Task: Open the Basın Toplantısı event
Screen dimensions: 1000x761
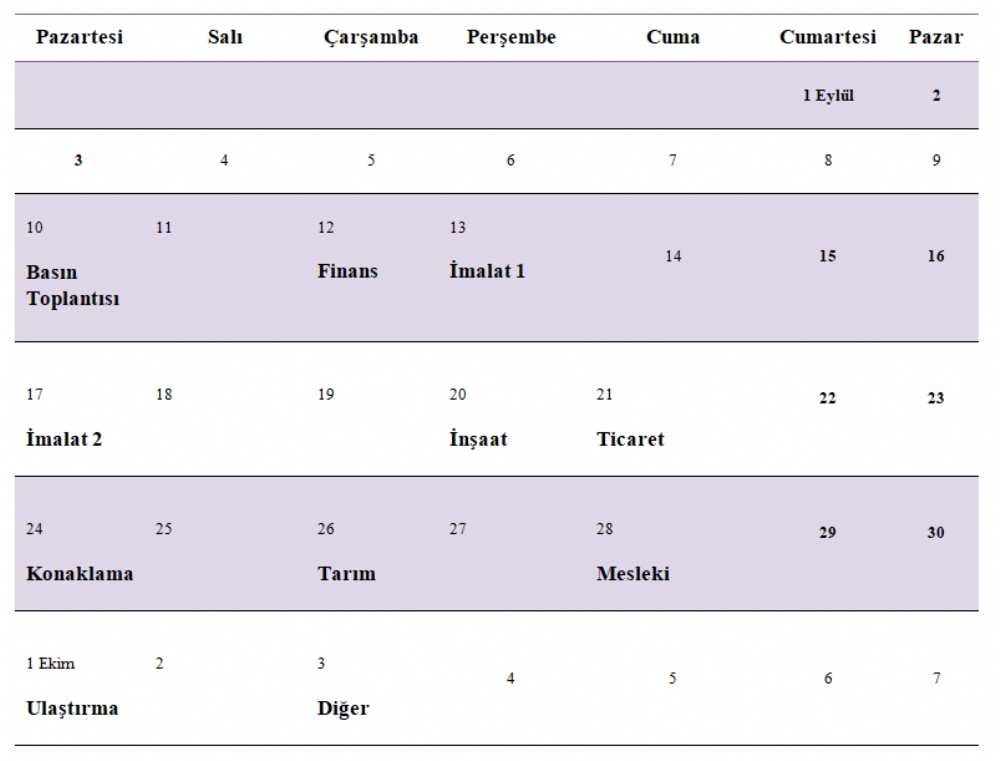Action: (x=73, y=285)
